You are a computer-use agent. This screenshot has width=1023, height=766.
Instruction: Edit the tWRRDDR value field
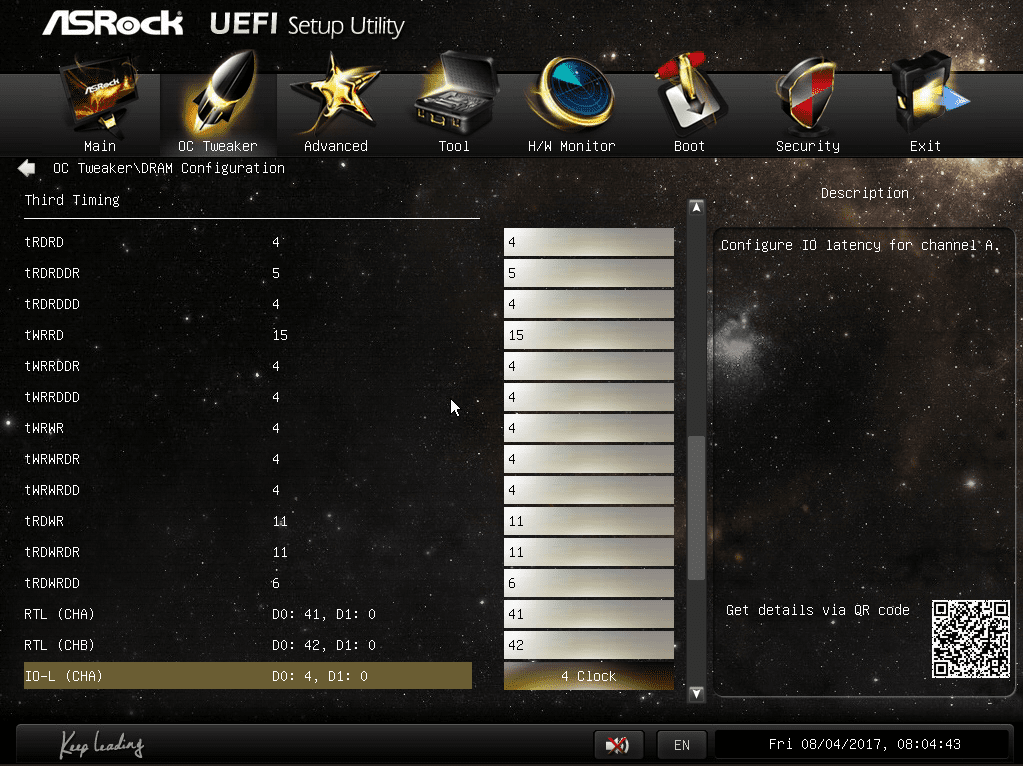coord(588,366)
